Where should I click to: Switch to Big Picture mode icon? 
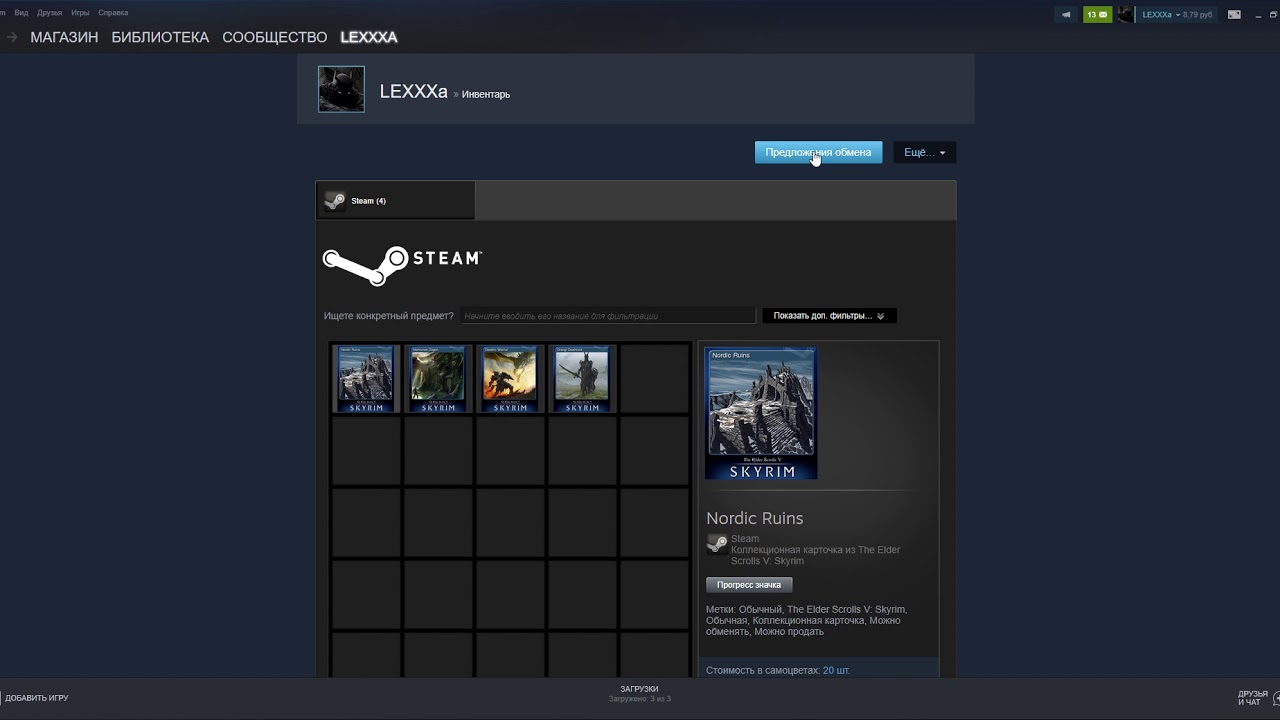pyautogui.click(x=1234, y=14)
